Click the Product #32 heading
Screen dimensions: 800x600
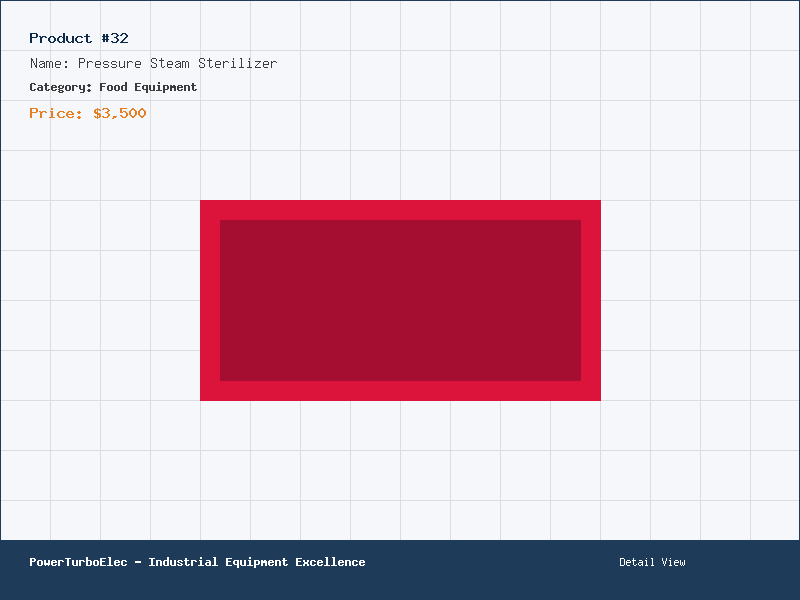coord(79,38)
